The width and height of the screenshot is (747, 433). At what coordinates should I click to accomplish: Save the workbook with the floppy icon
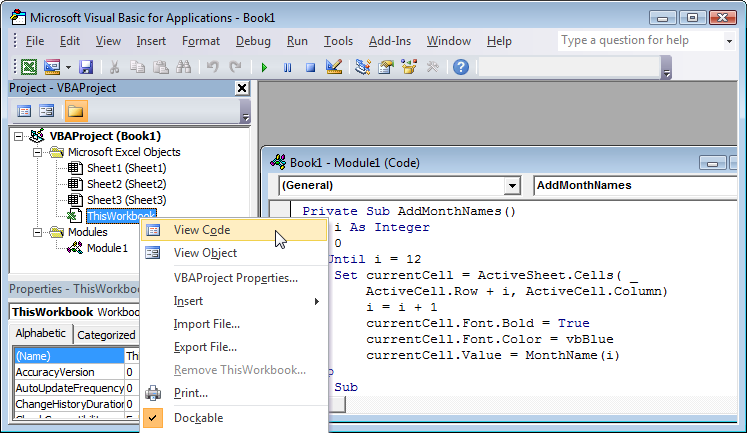point(86,67)
